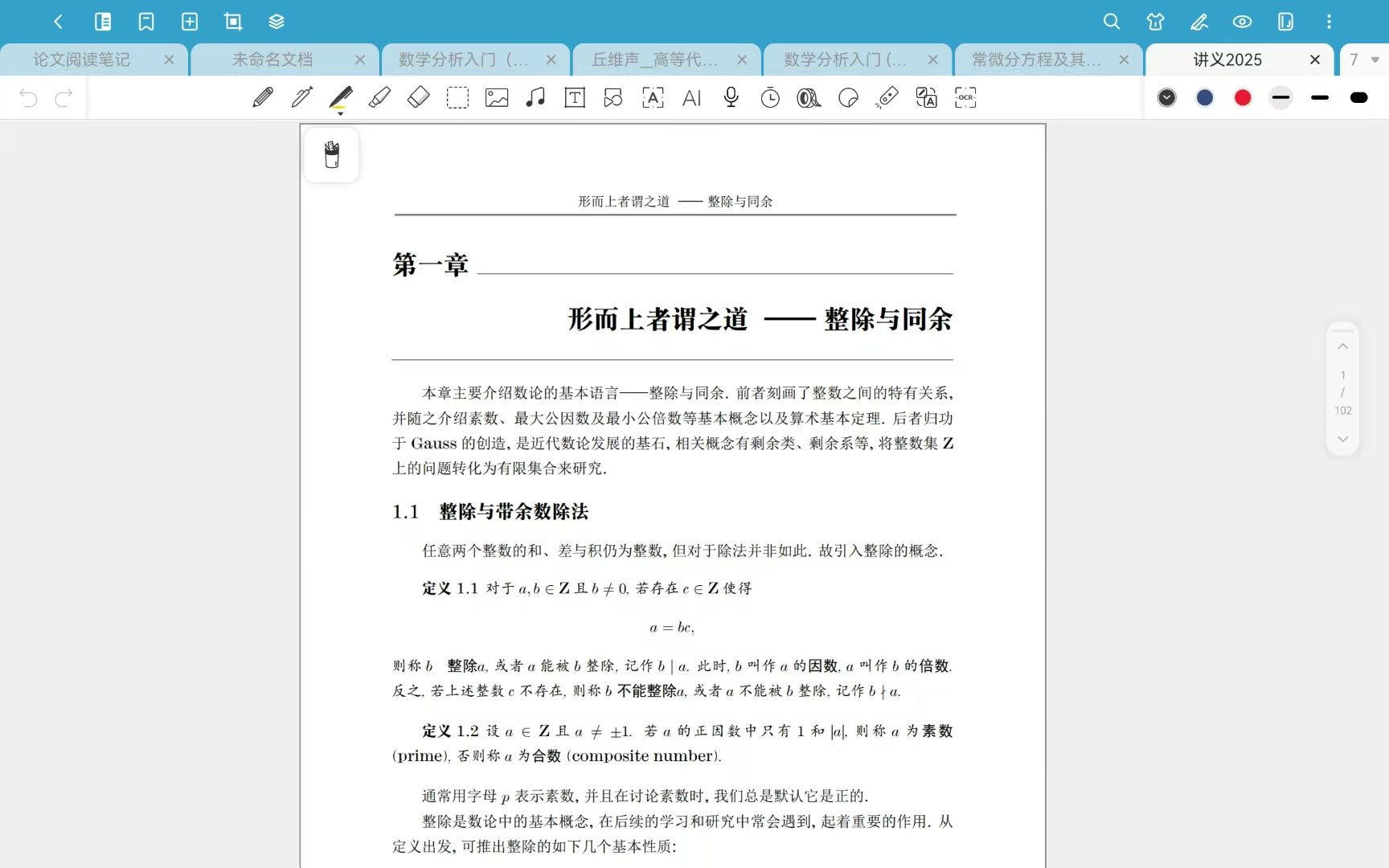
Task: Toggle the pen edit mode icon
Action: click(x=1199, y=22)
